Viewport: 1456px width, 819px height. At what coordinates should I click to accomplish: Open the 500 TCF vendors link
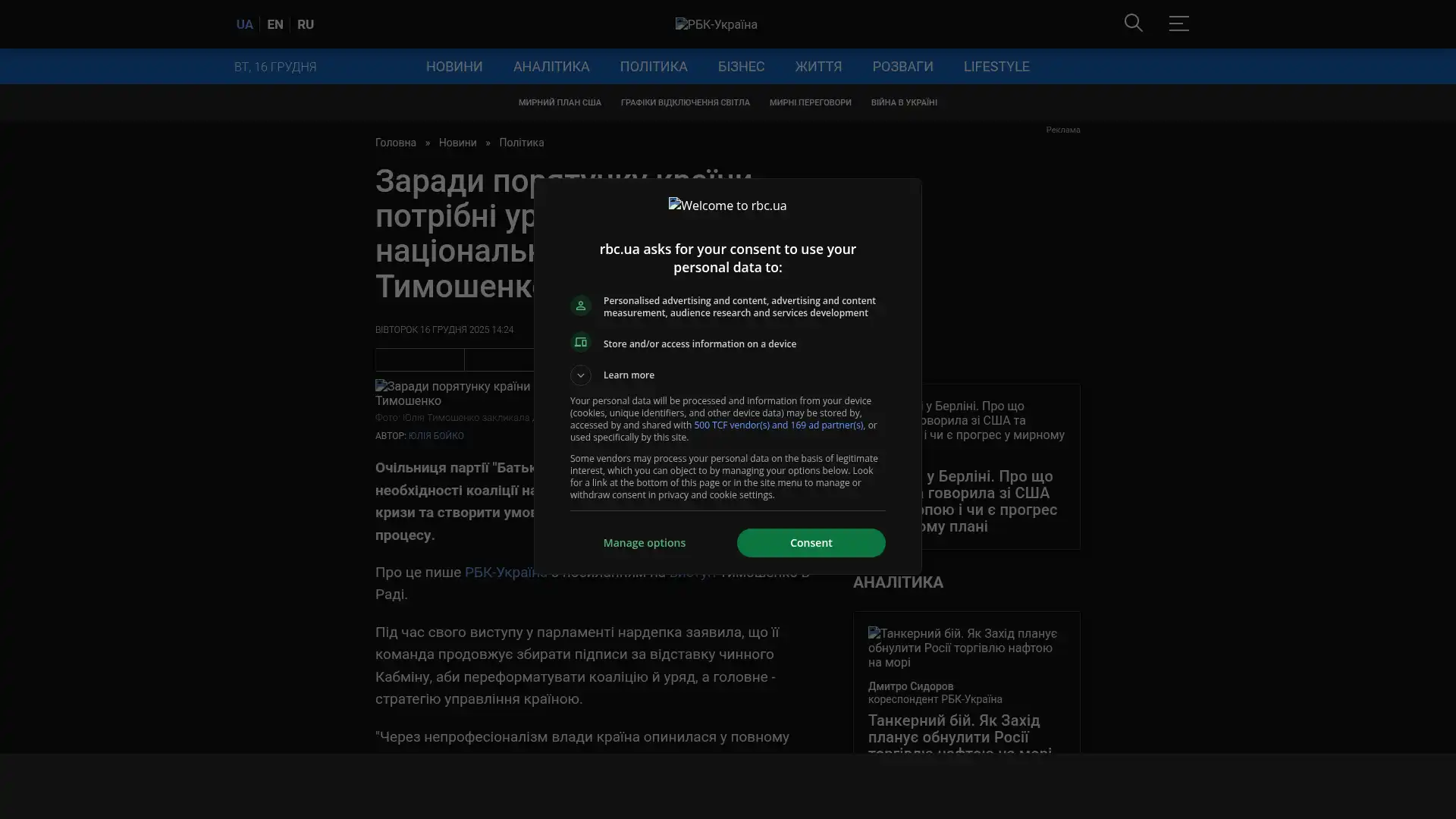(778, 425)
